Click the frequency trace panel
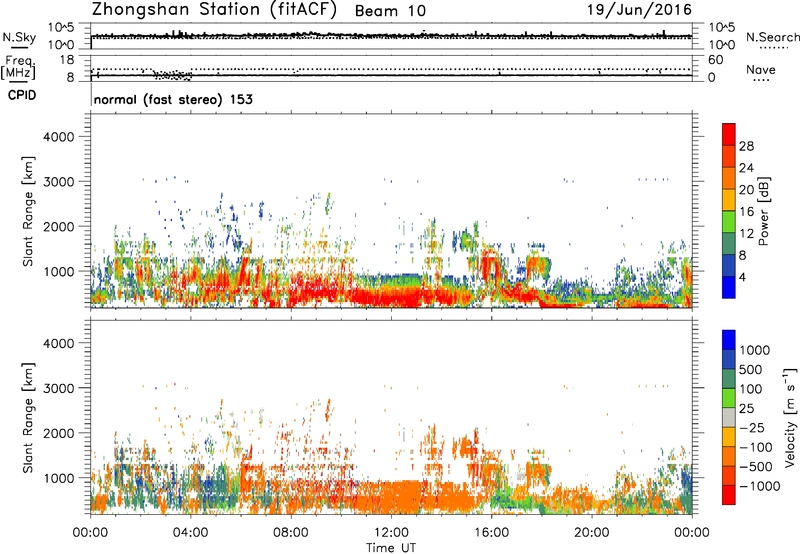 coord(391,67)
